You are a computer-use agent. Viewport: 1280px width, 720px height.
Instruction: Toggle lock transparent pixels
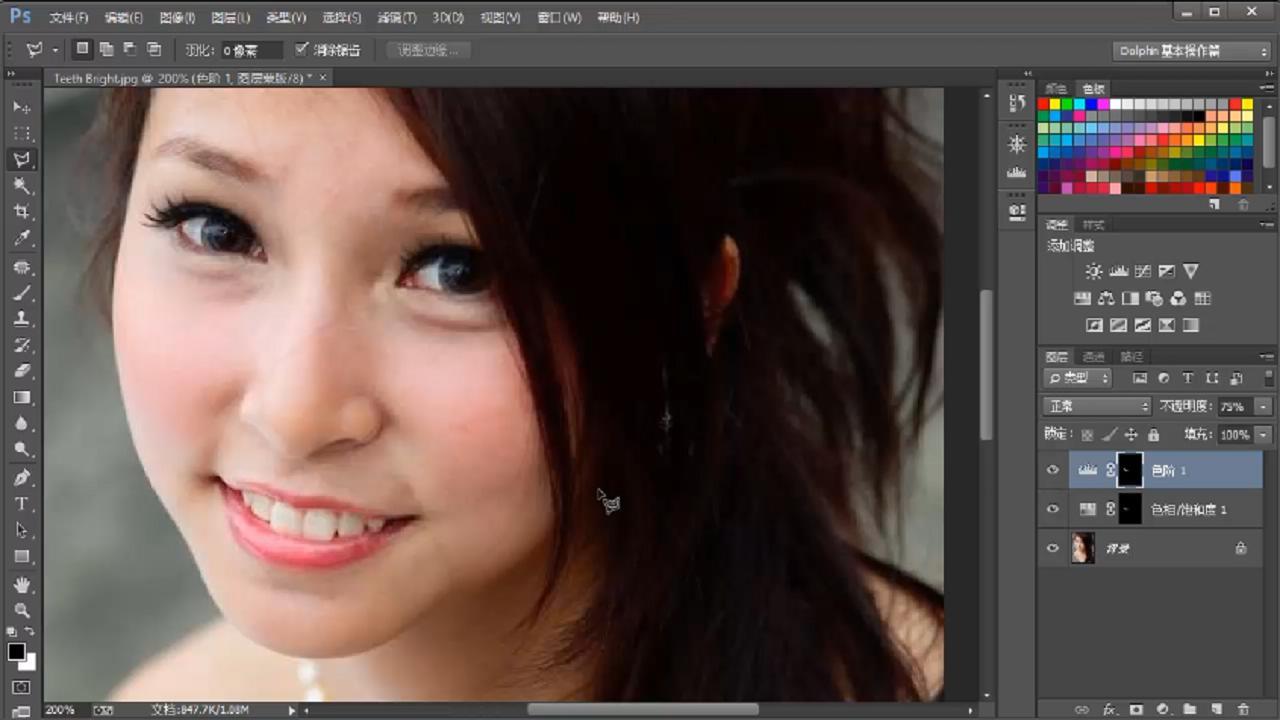1087,435
